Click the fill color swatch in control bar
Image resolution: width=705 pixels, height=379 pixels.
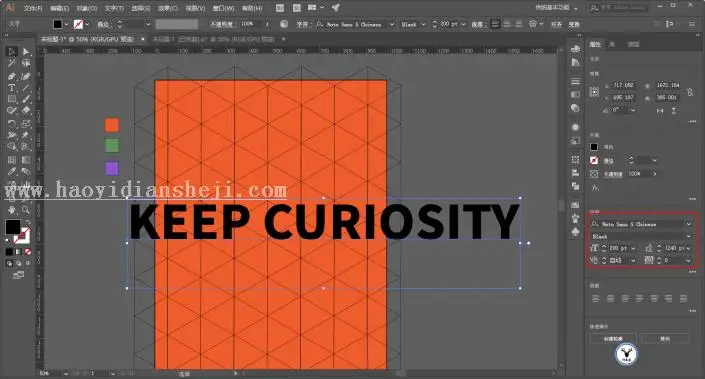point(57,24)
